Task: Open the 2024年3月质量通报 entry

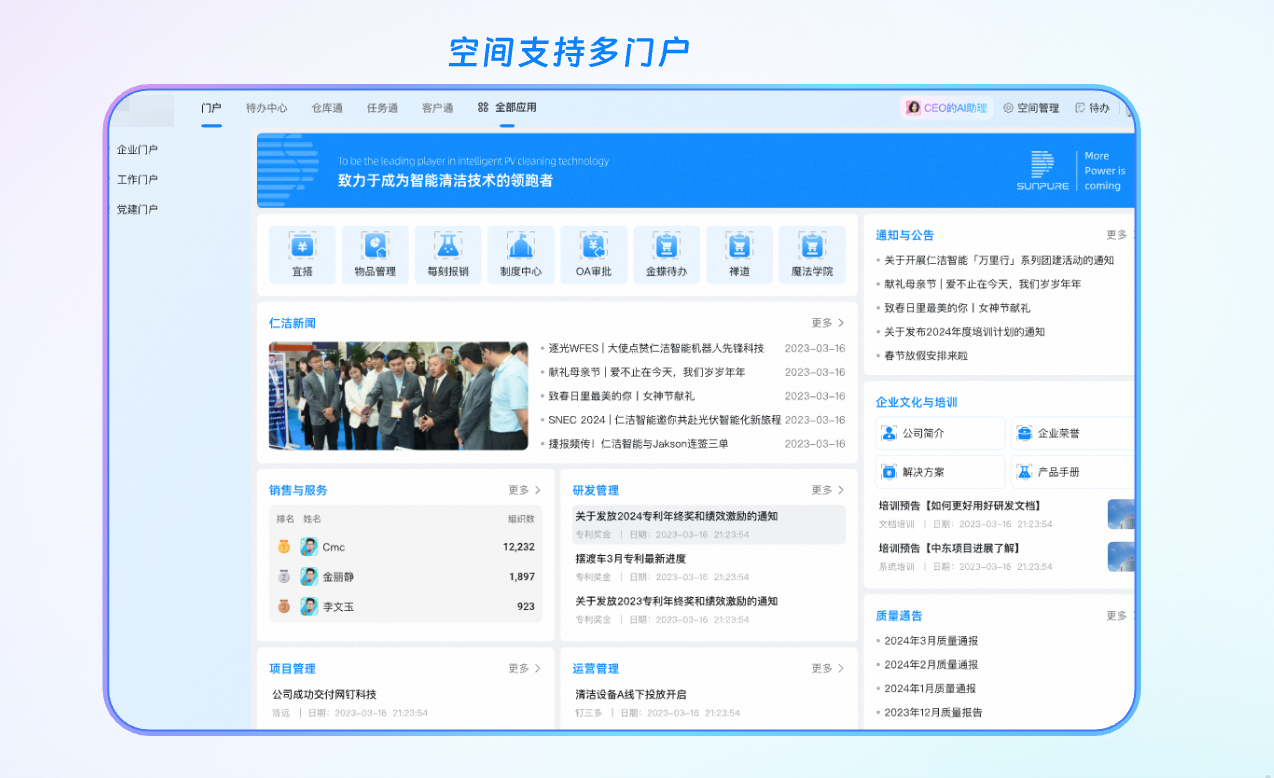Action: tap(931, 641)
